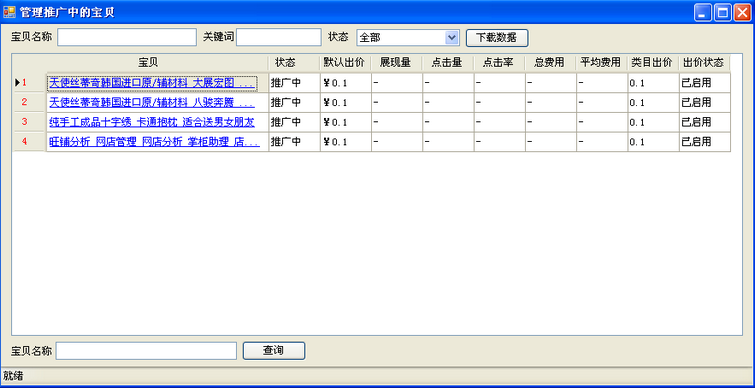755x388 pixels.
Task: Click 推广中 status cell in row 3
Action: (294, 122)
